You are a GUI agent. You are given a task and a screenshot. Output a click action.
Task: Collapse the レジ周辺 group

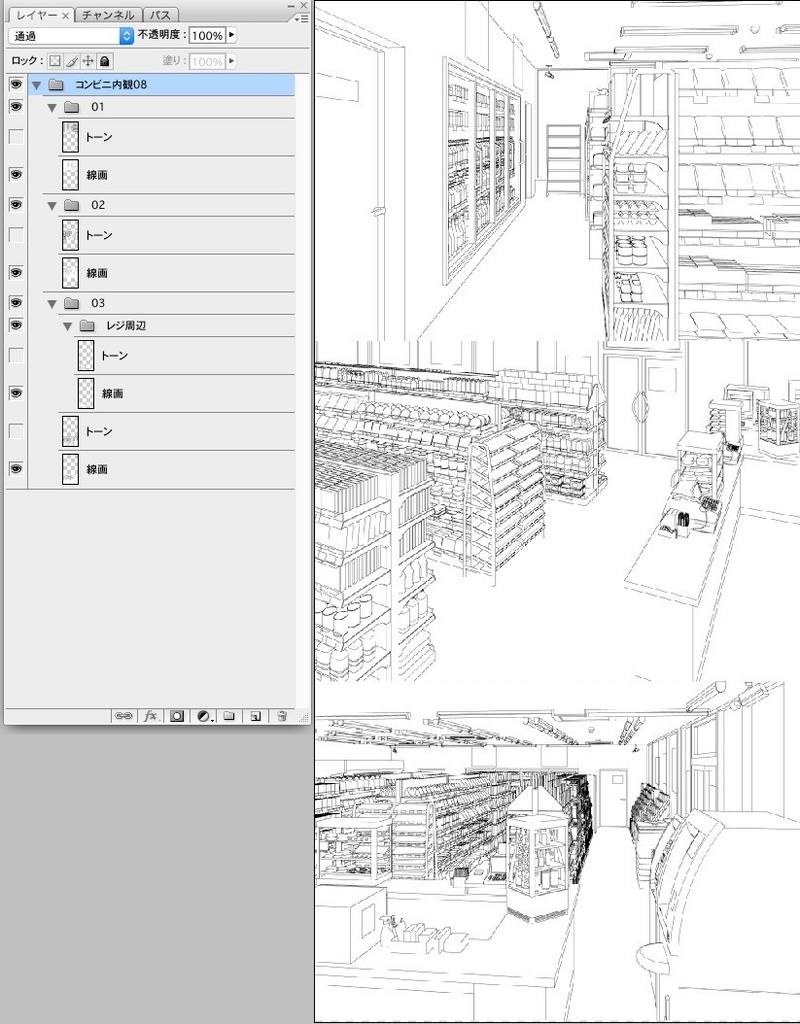[x=66, y=325]
